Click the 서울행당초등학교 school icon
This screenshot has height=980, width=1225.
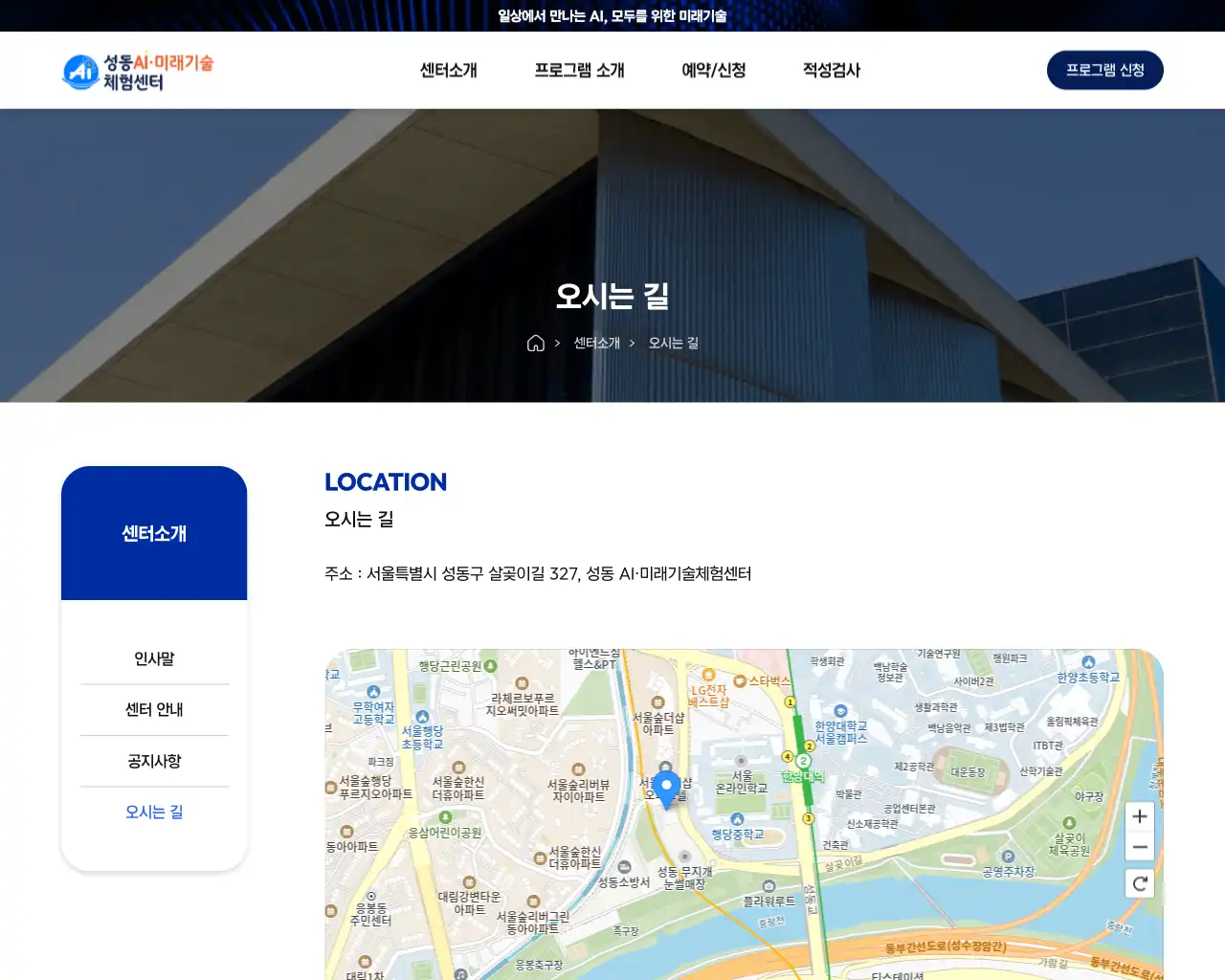422,717
